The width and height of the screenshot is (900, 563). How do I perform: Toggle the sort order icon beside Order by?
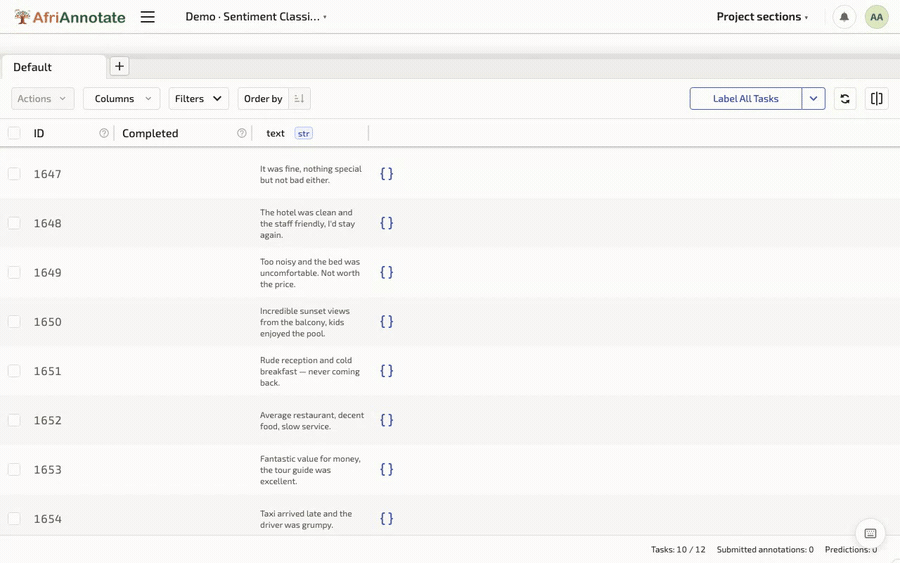tap(299, 99)
